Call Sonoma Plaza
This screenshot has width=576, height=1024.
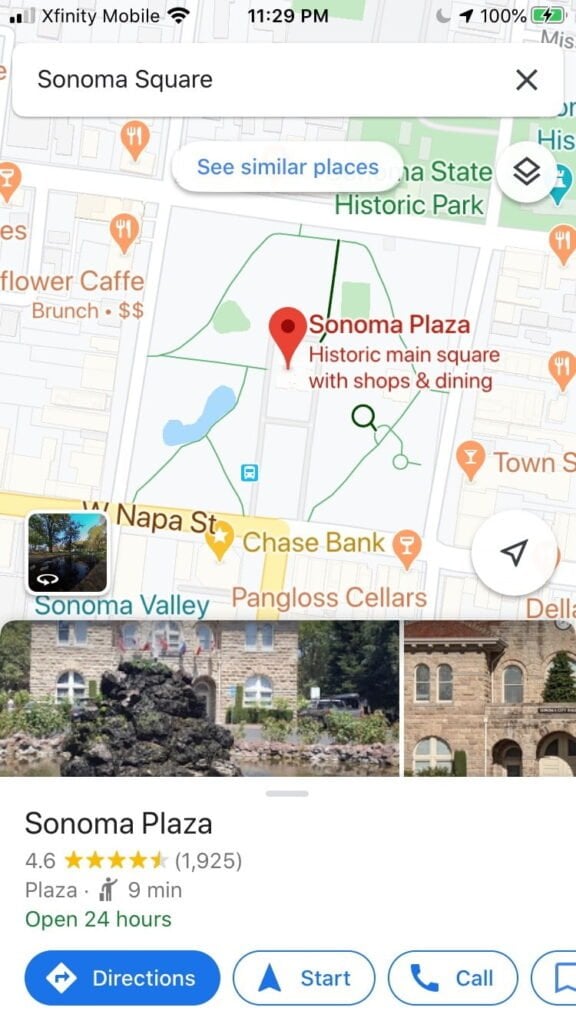click(453, 978)
